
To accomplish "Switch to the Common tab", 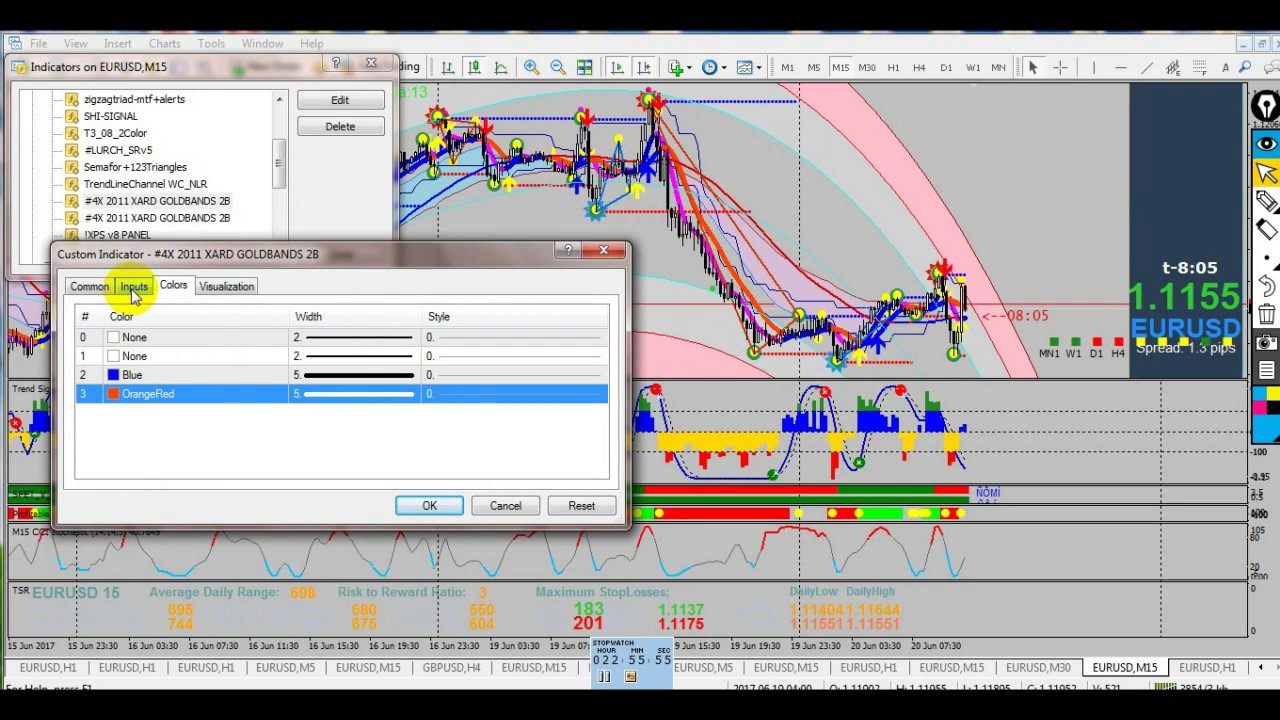I will pos(89,287).
